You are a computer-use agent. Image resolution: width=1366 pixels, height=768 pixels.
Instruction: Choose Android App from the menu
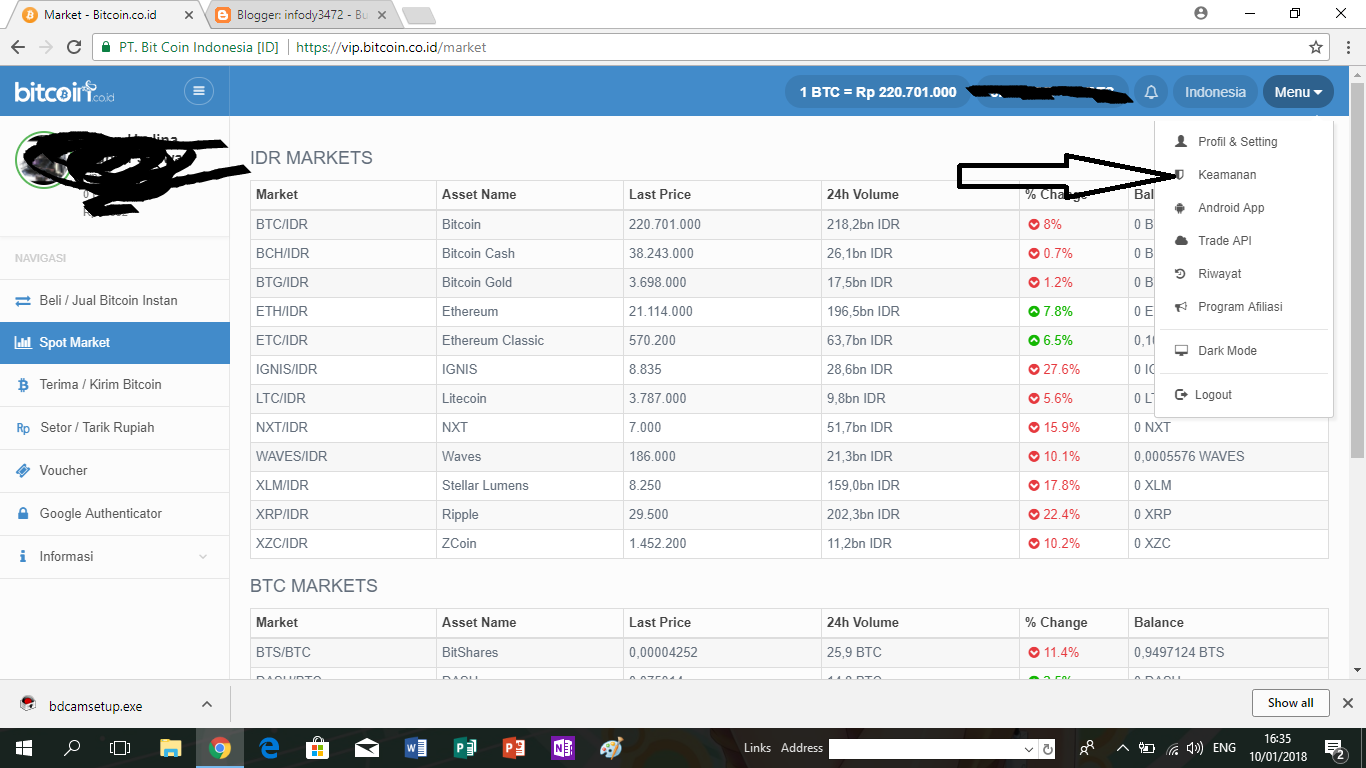point(1244,208)
